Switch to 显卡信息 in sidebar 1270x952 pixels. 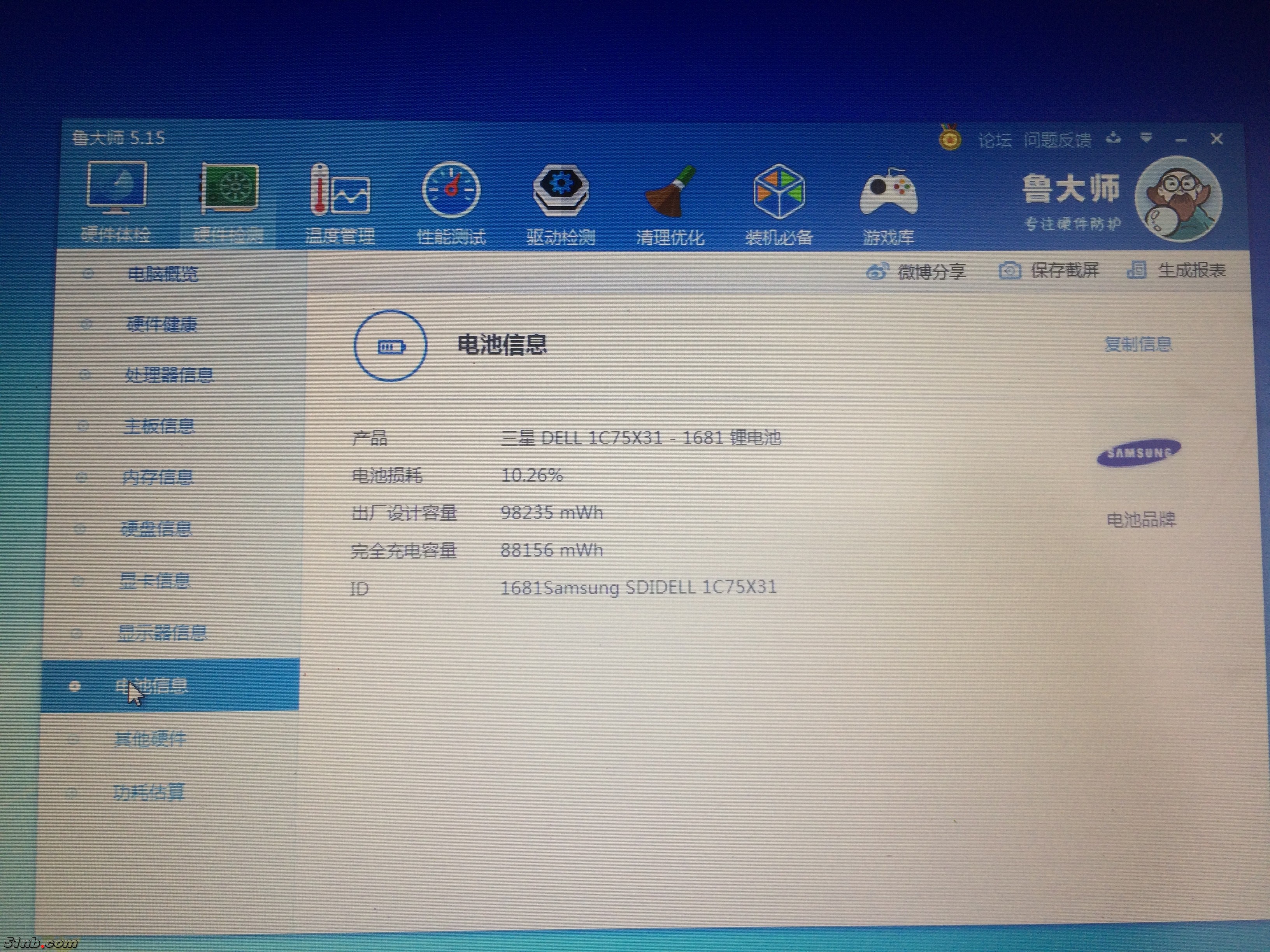154,581
